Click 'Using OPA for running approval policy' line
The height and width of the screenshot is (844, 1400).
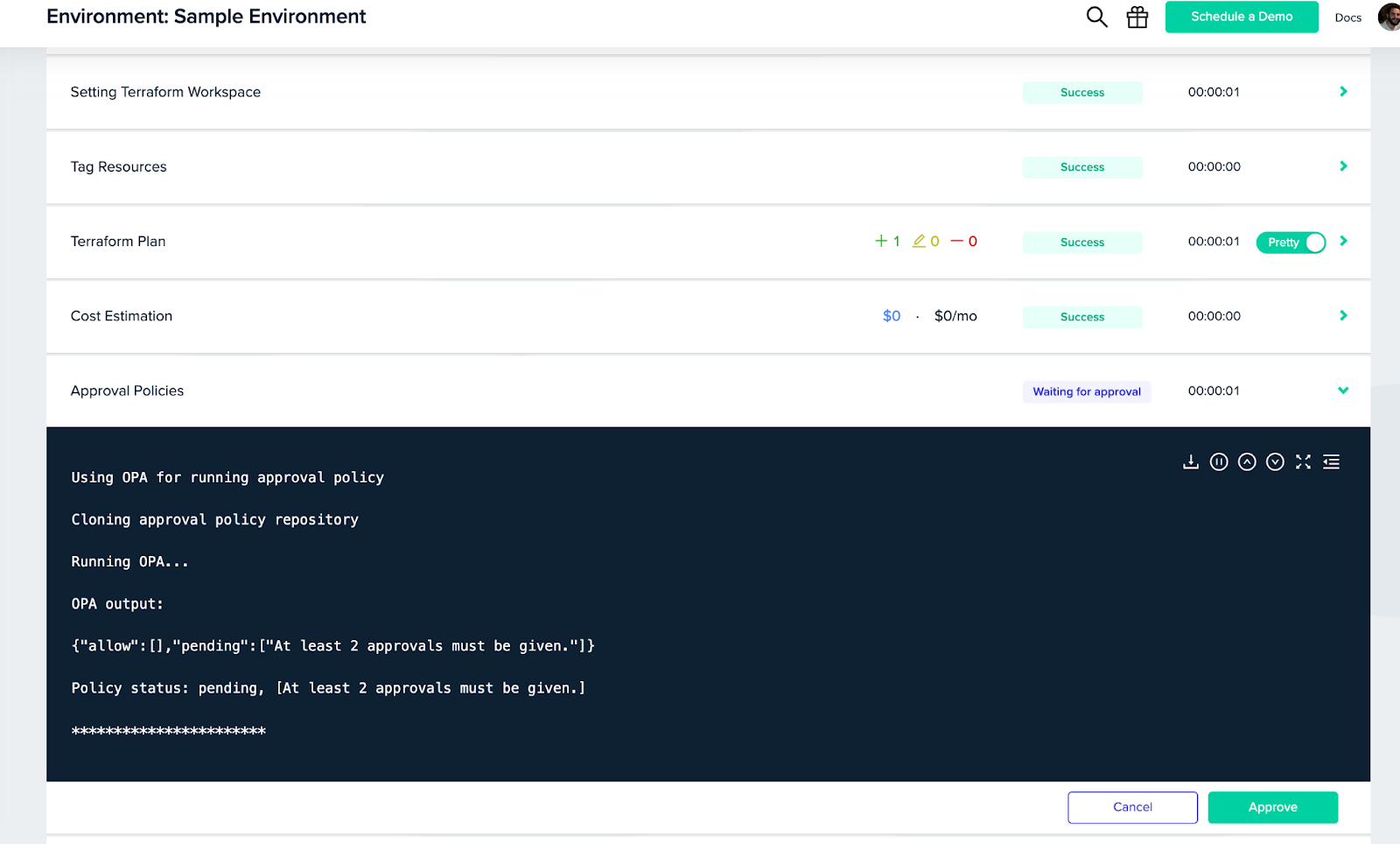click(227, 477)
